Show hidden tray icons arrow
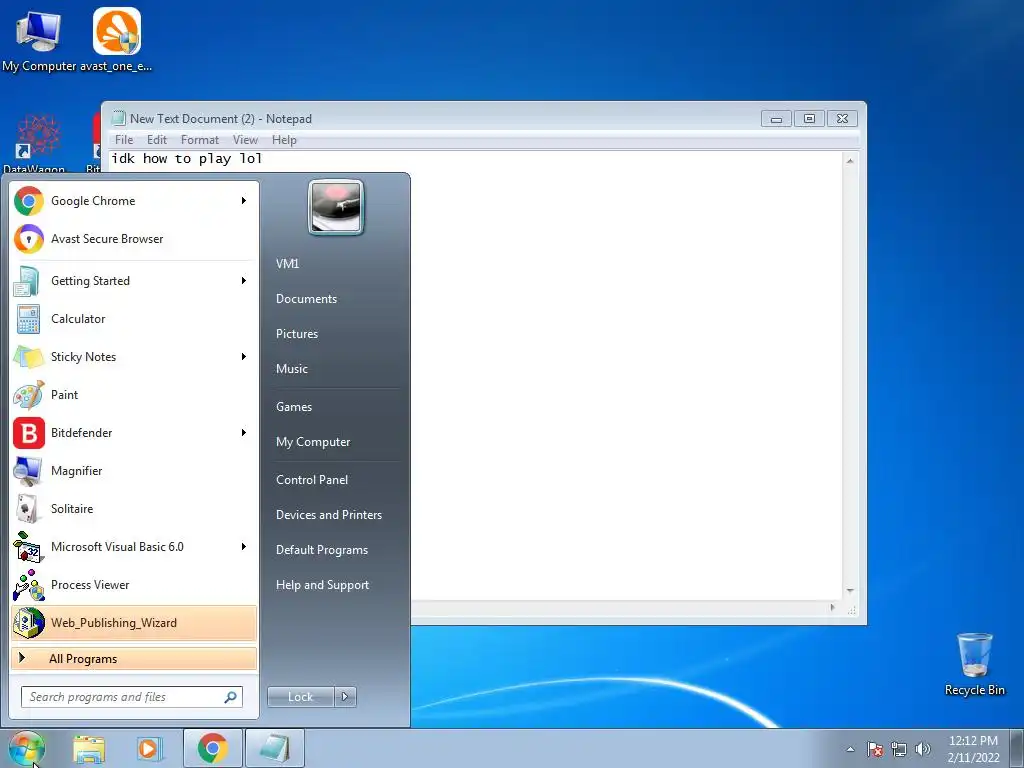The height and width of the screenshot is (768, 1024). coord(850,750)
